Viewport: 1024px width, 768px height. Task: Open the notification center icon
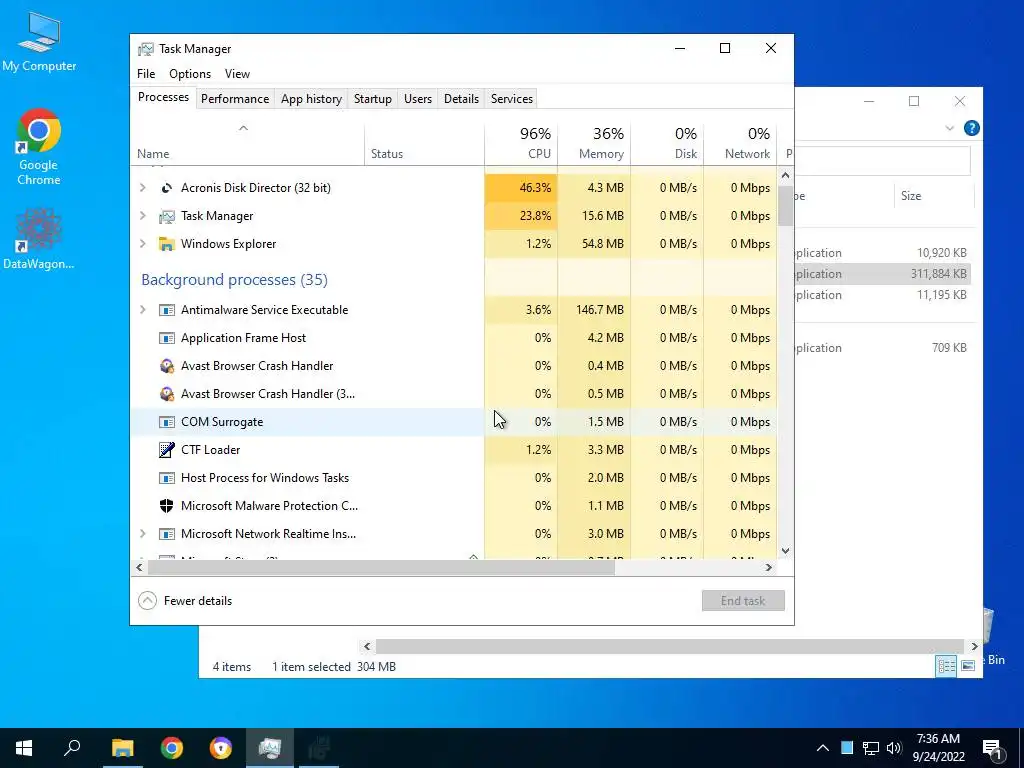993,748
